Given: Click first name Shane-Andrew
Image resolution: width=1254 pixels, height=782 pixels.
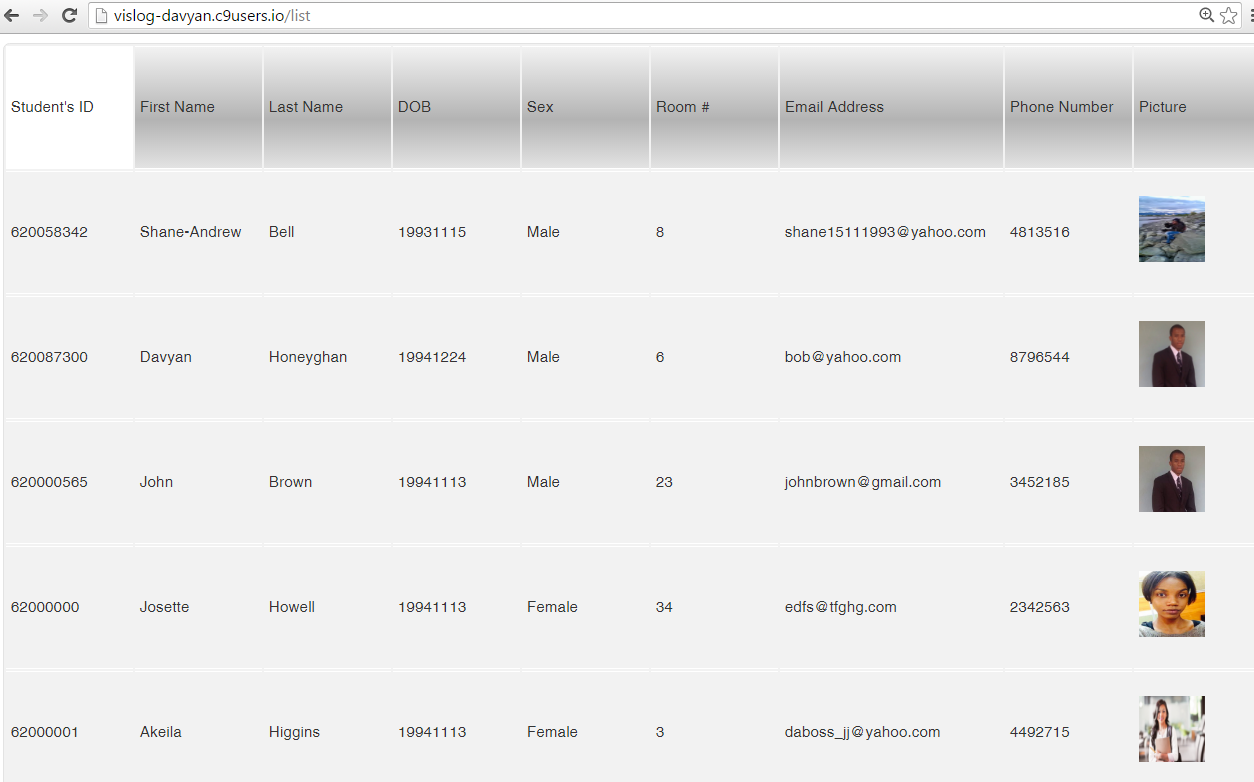Looking at the screenshot, I should [190, 232].
